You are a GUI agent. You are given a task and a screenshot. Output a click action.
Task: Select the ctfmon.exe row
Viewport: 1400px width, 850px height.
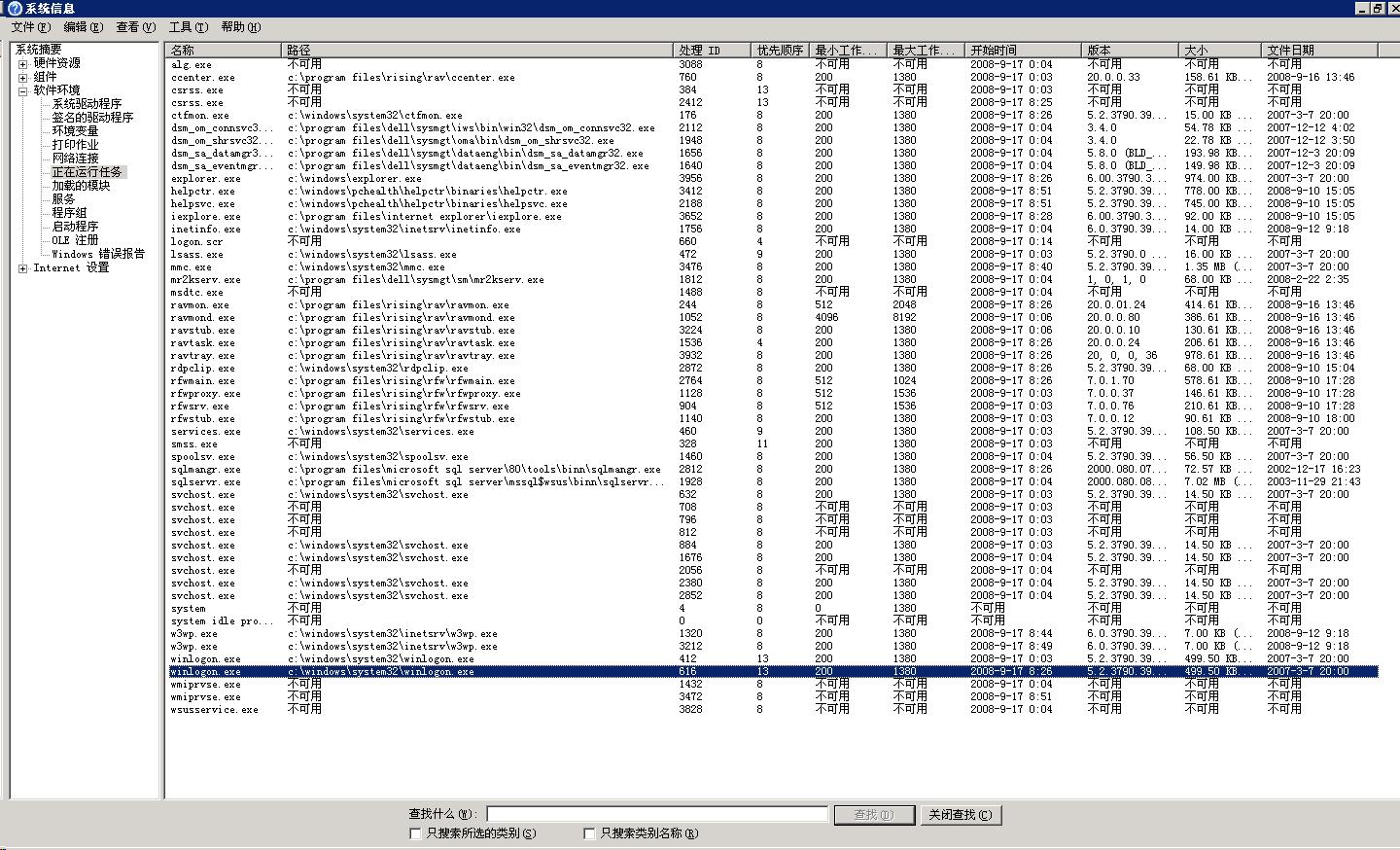(x=773, y=116)
